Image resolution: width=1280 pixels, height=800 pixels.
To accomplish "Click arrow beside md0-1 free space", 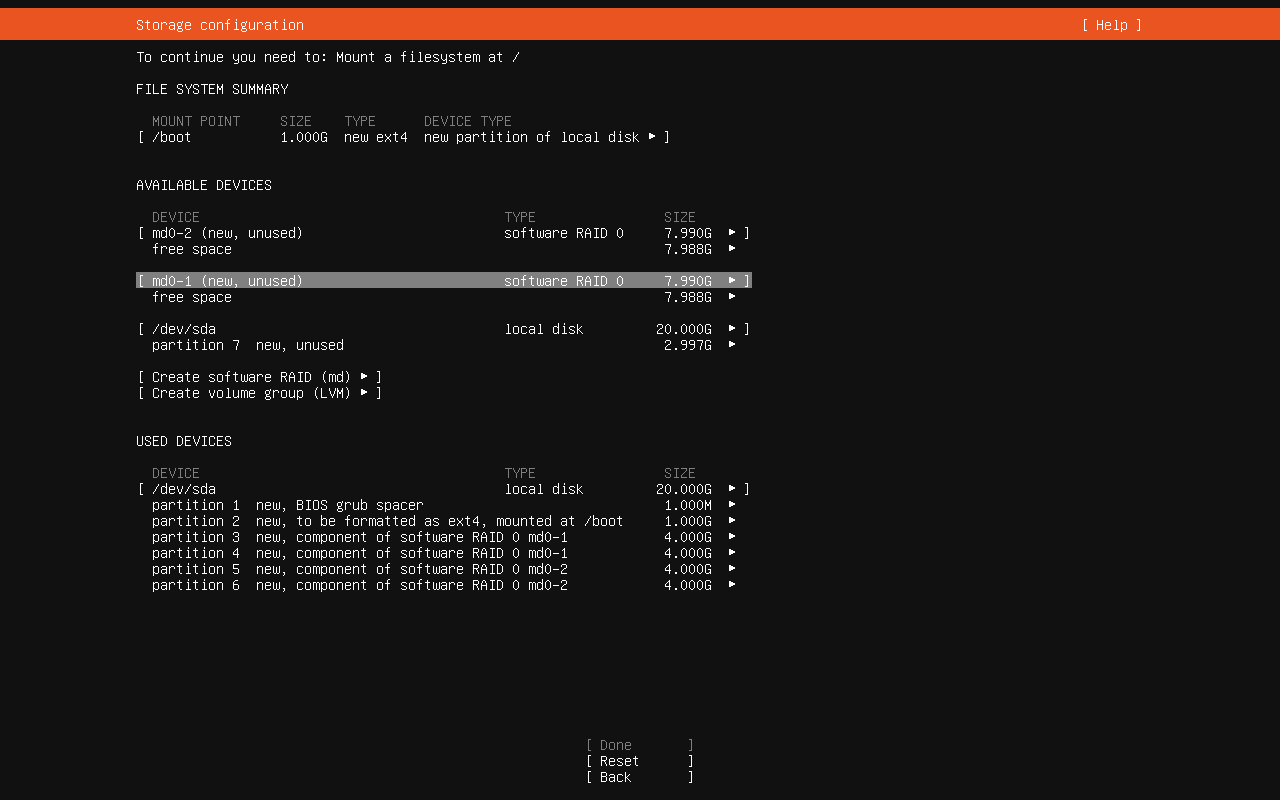I will click(x=732, y=297).
